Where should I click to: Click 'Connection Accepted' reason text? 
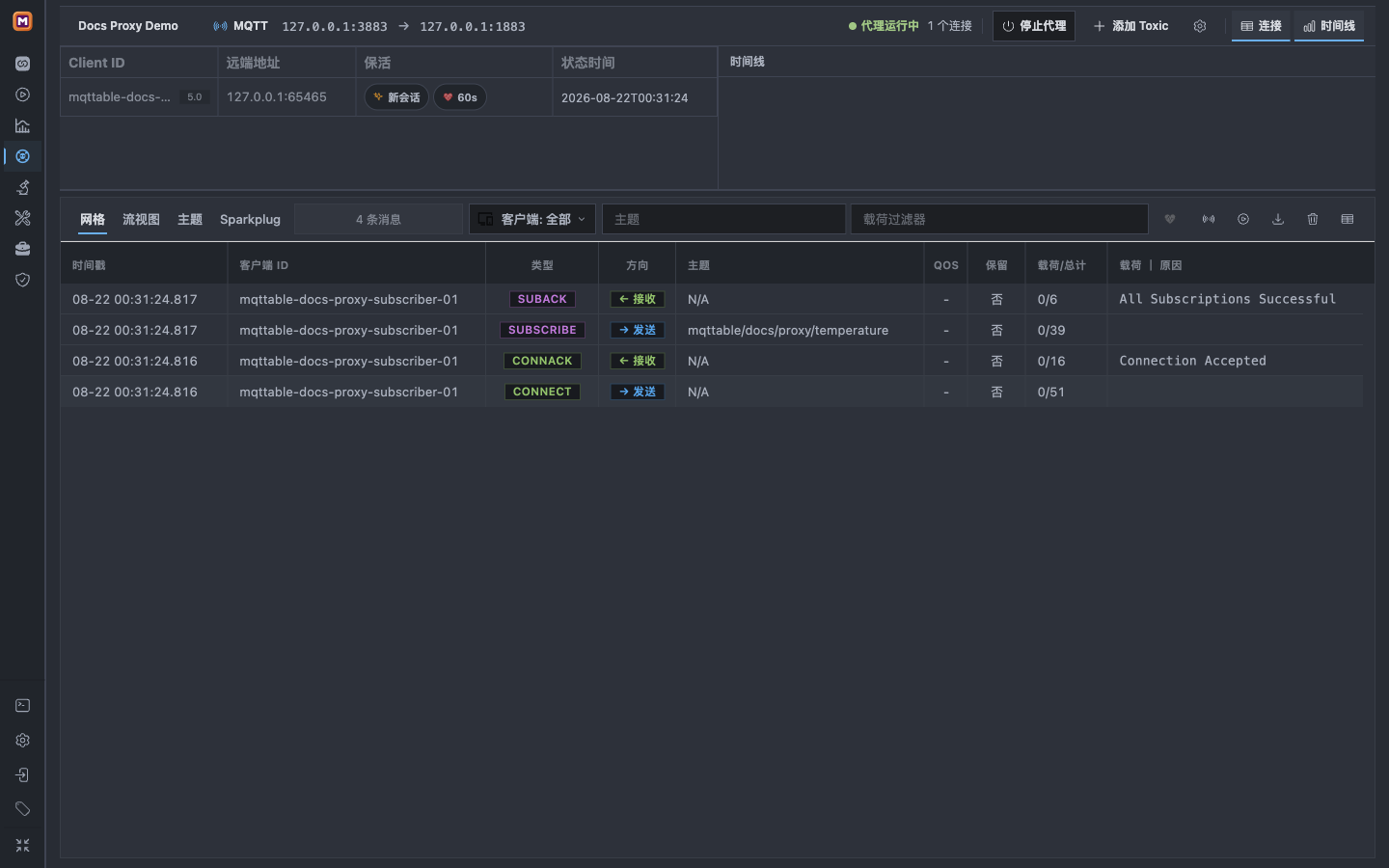point(1192,361)
